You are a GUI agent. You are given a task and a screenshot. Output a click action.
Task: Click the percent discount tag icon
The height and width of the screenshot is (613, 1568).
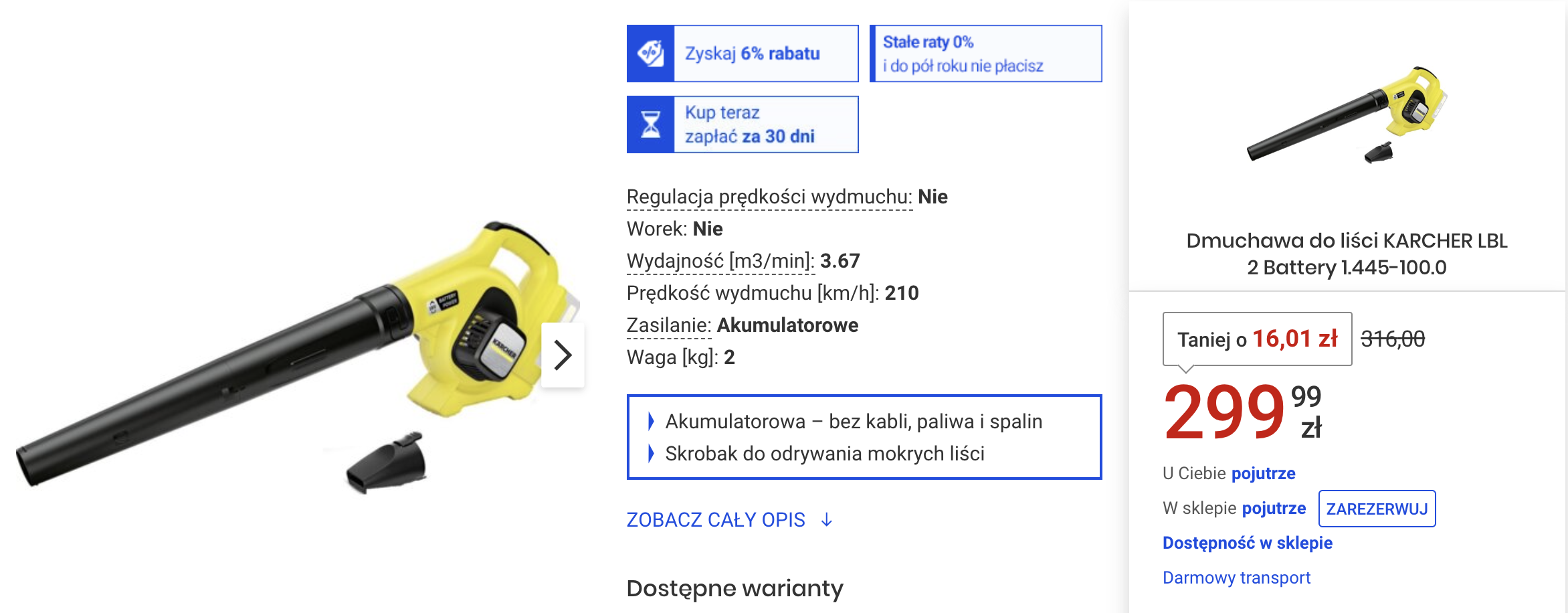[x=652, y=53]
